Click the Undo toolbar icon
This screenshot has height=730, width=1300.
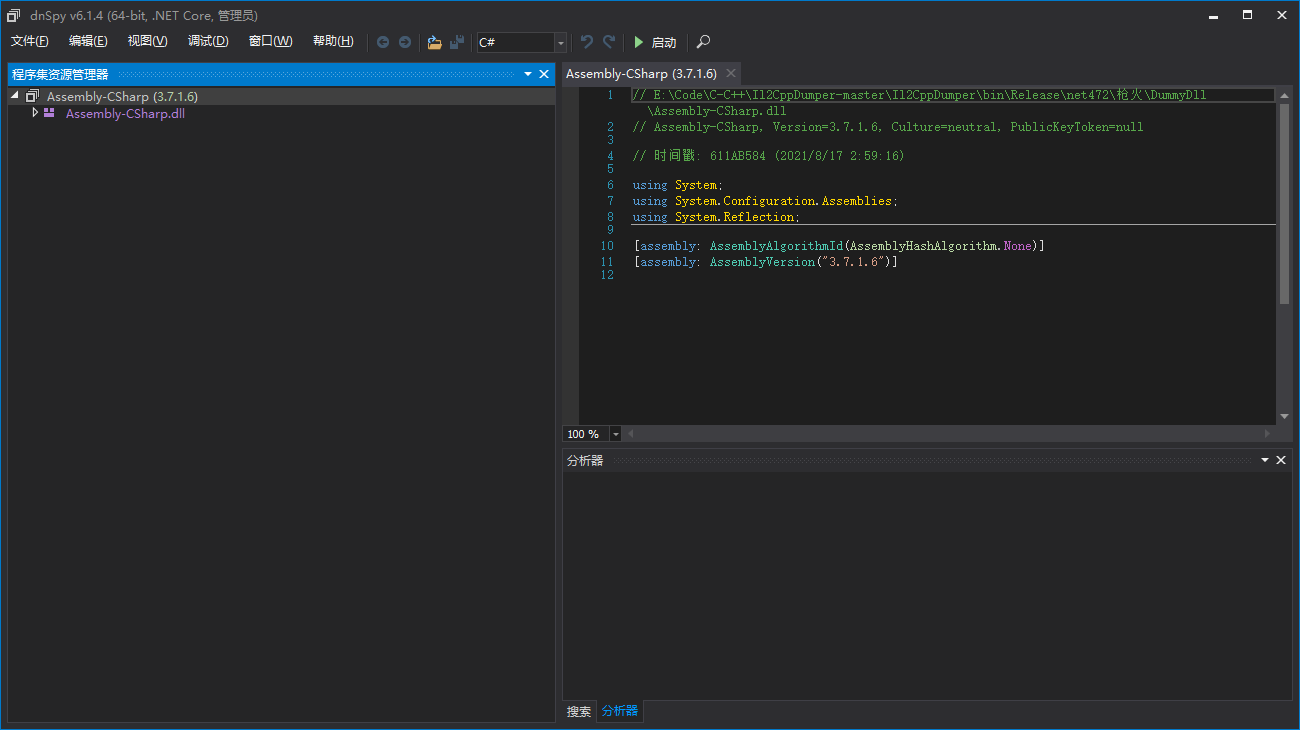pyautogui.click(x=587, y=42)
